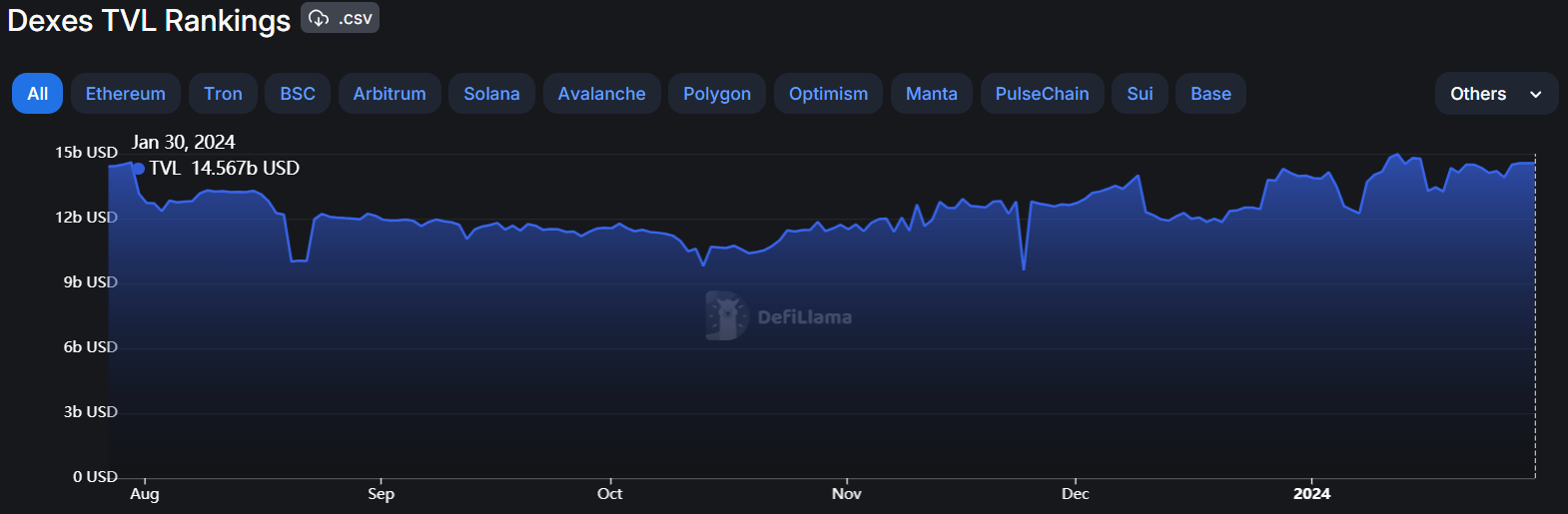Click the 3b USD axis label
Viewport: 1568px width, 514px height.
click(91, 412)
